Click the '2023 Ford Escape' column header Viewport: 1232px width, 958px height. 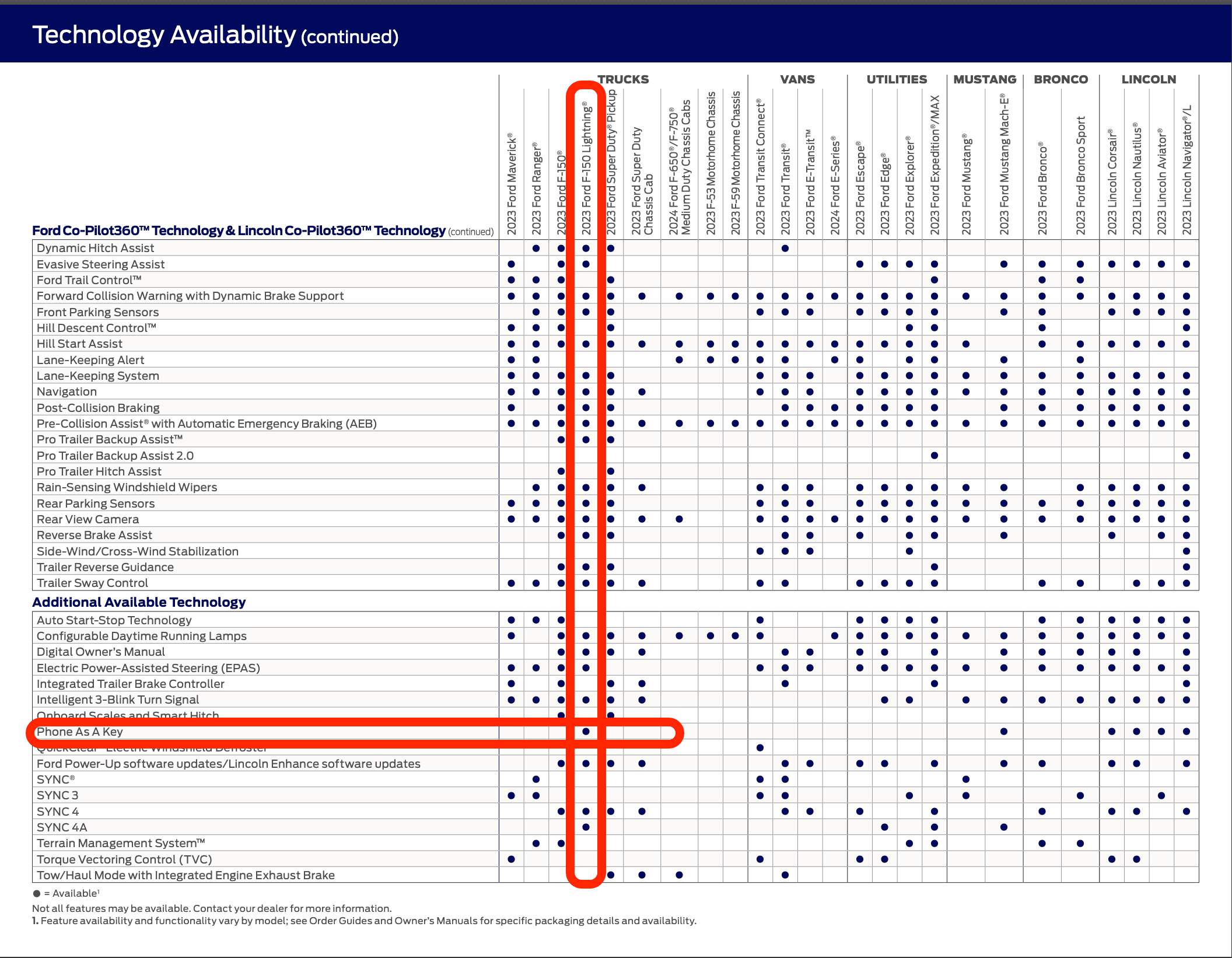[860, 188]
